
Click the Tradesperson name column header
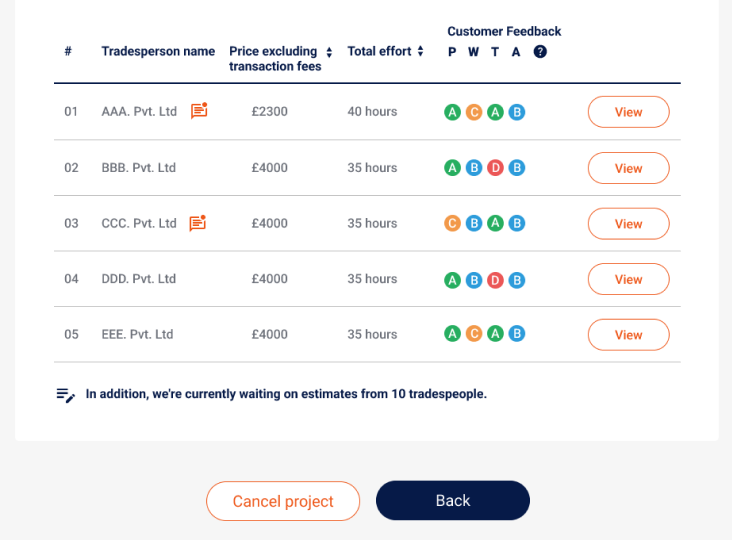[x=158, y=51]
